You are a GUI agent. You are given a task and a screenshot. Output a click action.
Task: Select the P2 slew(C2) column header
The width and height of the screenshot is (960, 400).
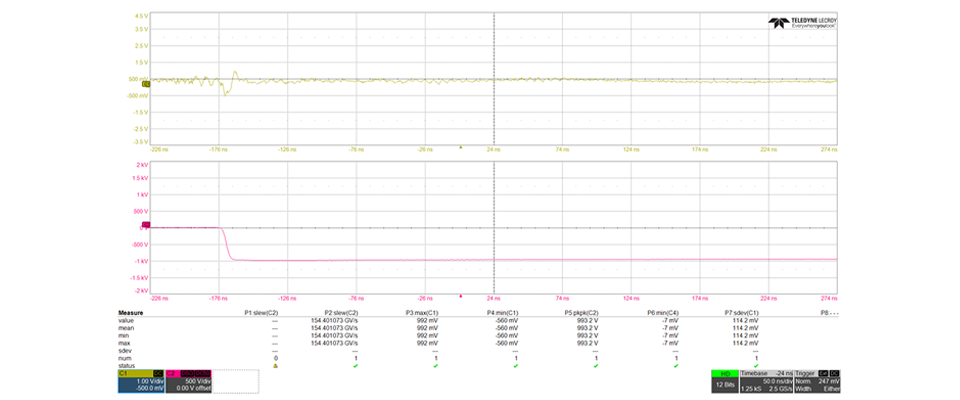tap(342, 312)
